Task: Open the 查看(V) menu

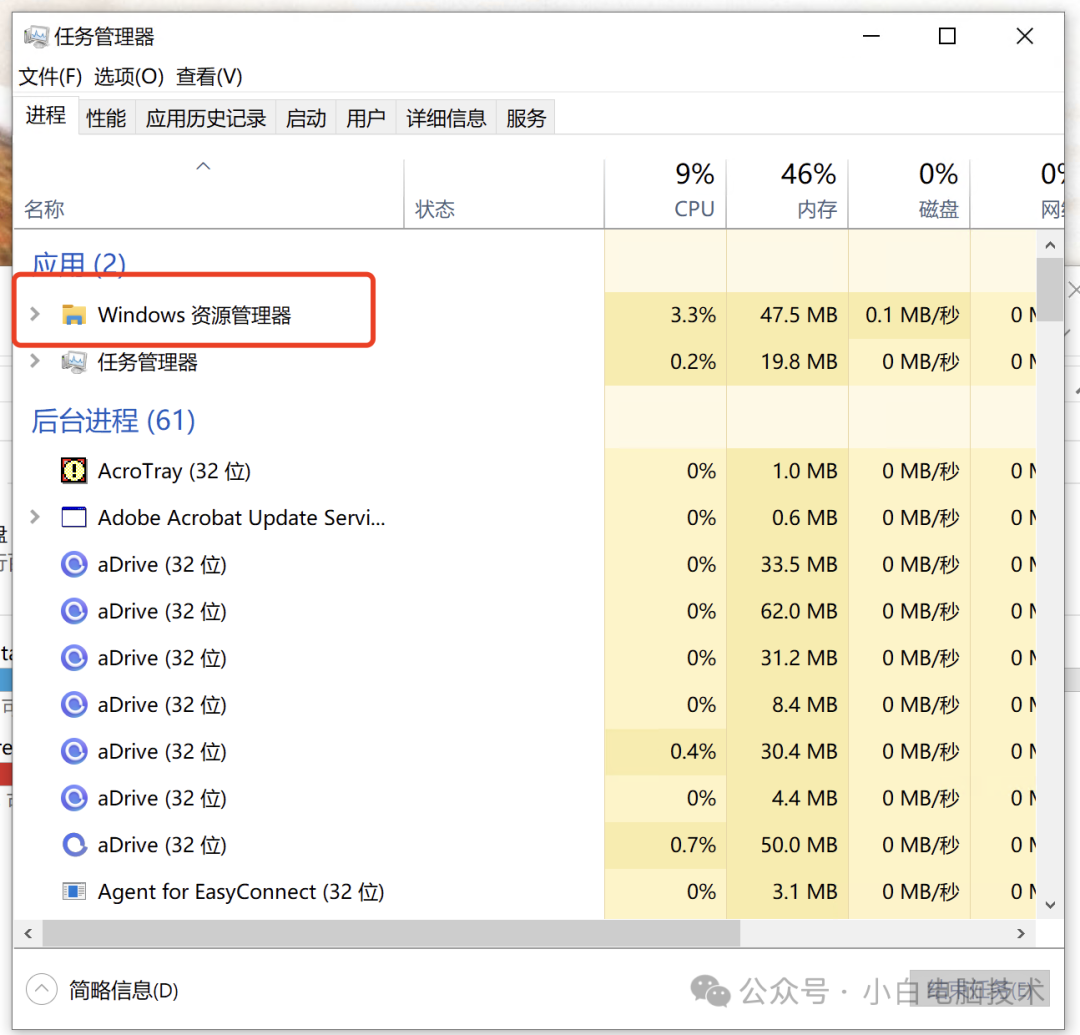Action: pos(209,76)
